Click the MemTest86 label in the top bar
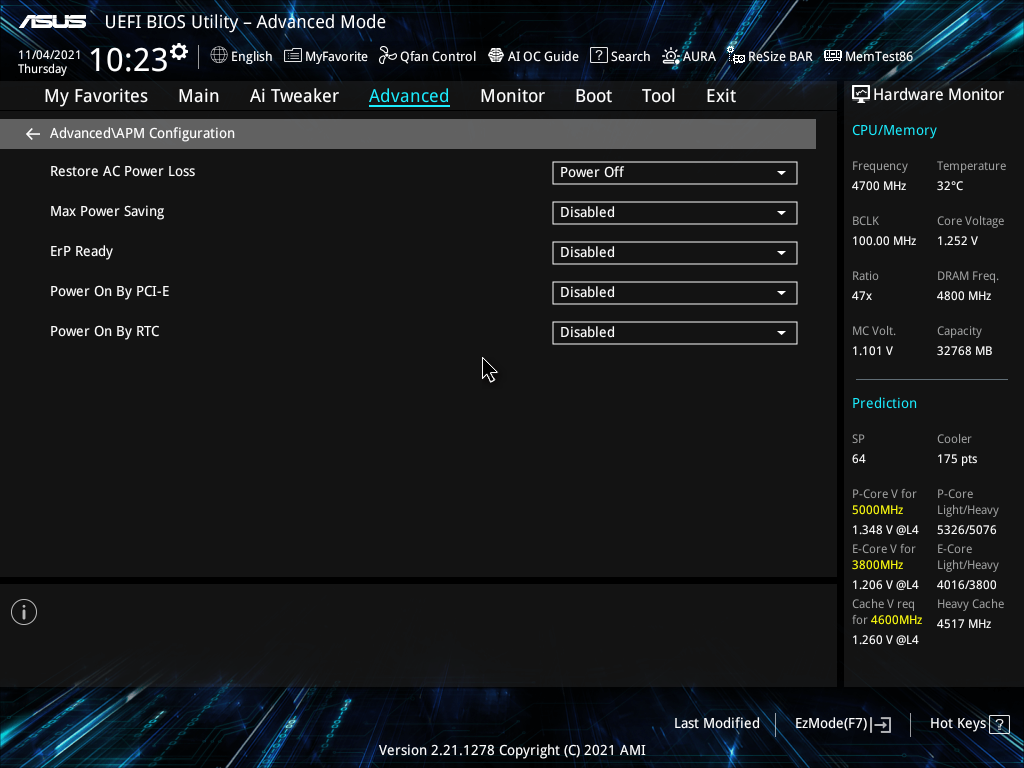The width and height of the screenshot is (1024, 768). [x=878, y=57]
